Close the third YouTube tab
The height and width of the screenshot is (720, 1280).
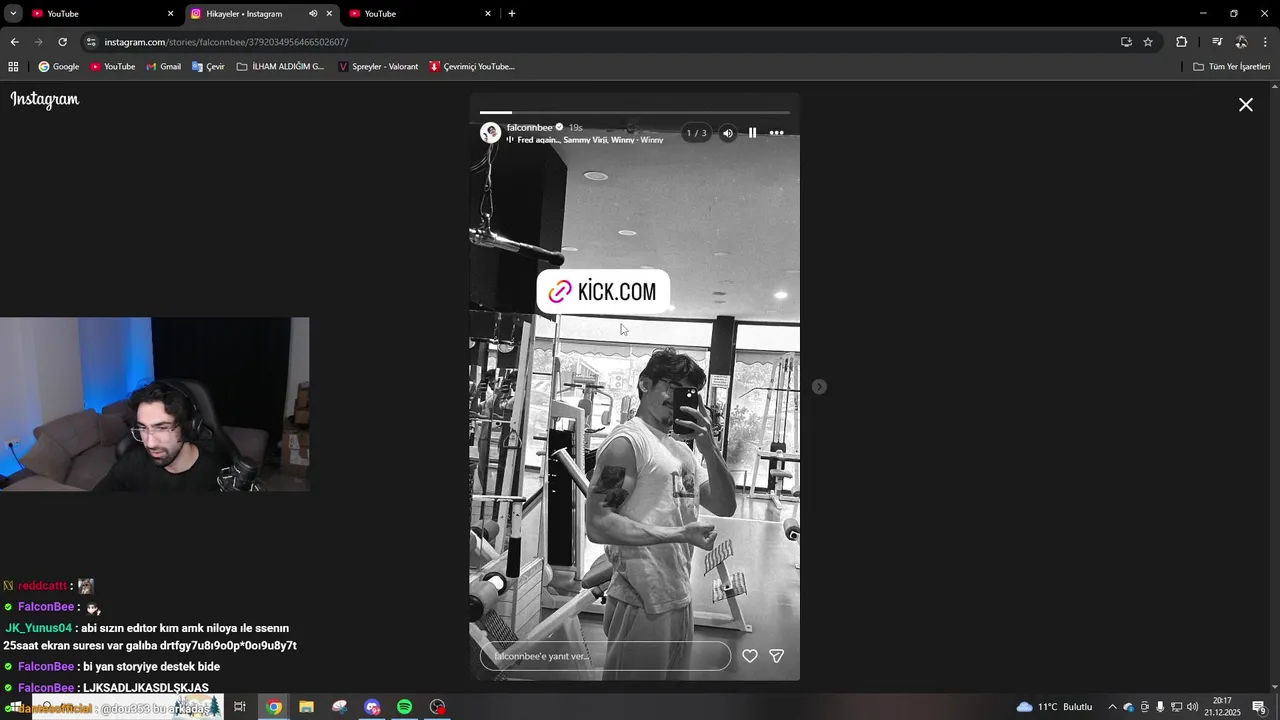[x=488, y=14]
